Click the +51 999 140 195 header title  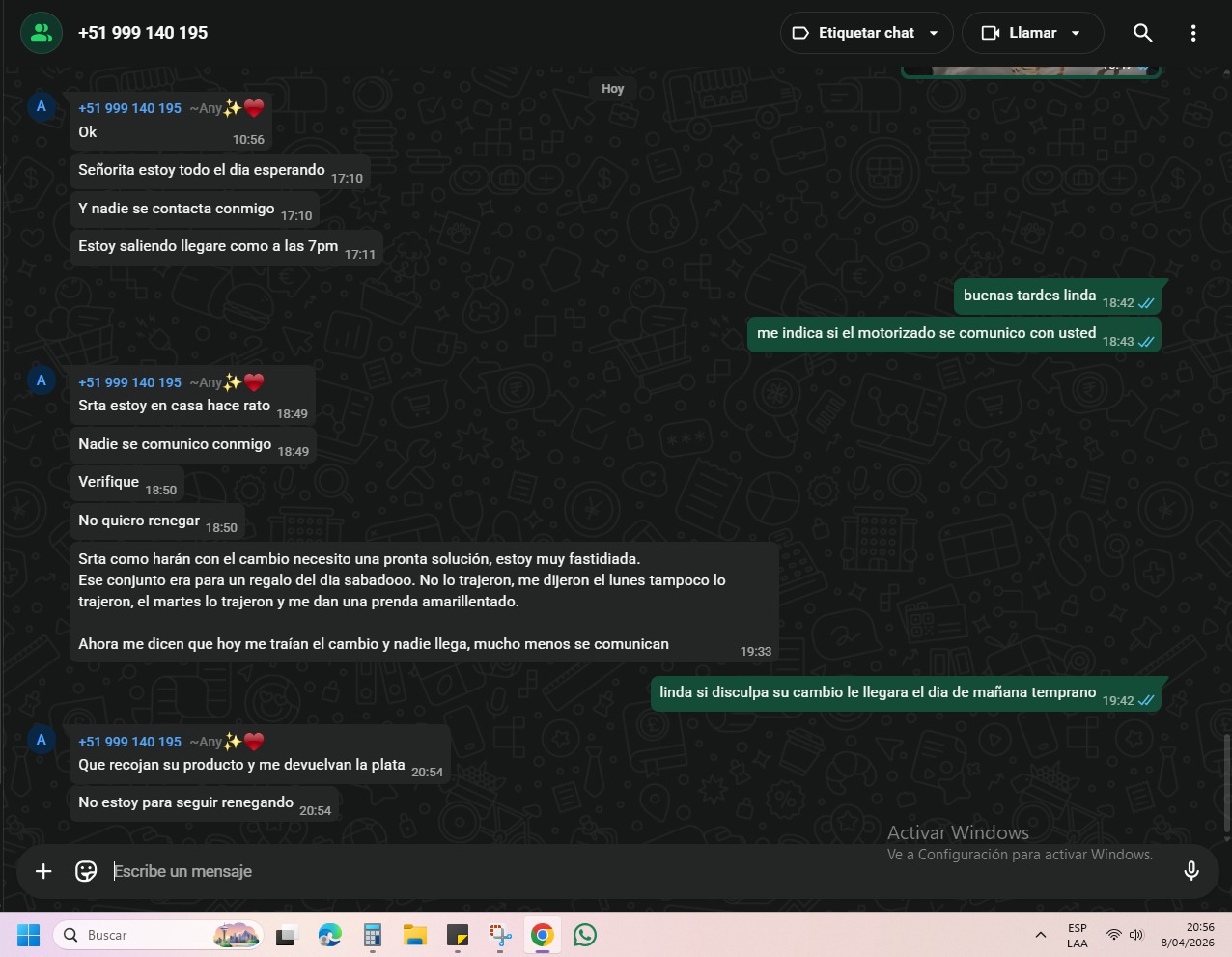143,33
